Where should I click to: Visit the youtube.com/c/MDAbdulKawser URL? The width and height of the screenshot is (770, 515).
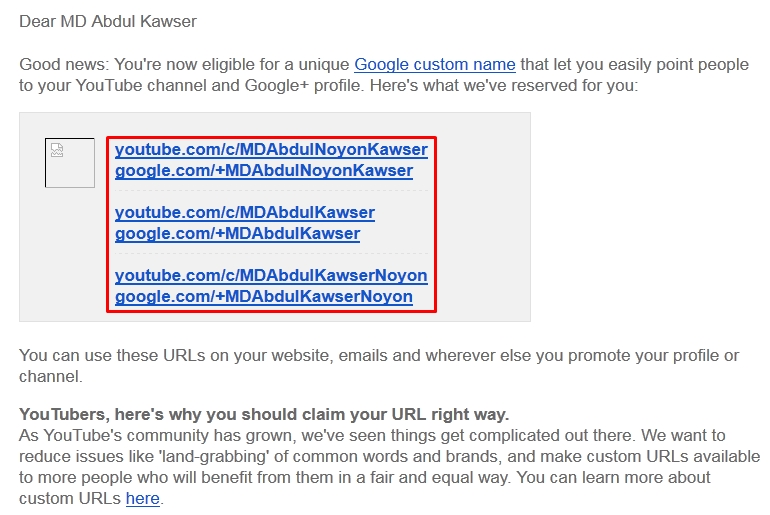(244, 212)
